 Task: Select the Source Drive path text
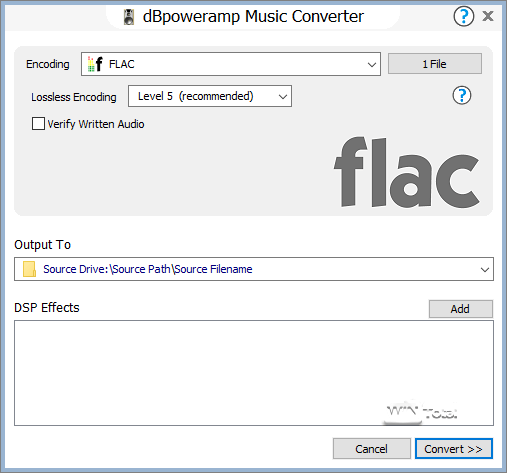(148, 269)
